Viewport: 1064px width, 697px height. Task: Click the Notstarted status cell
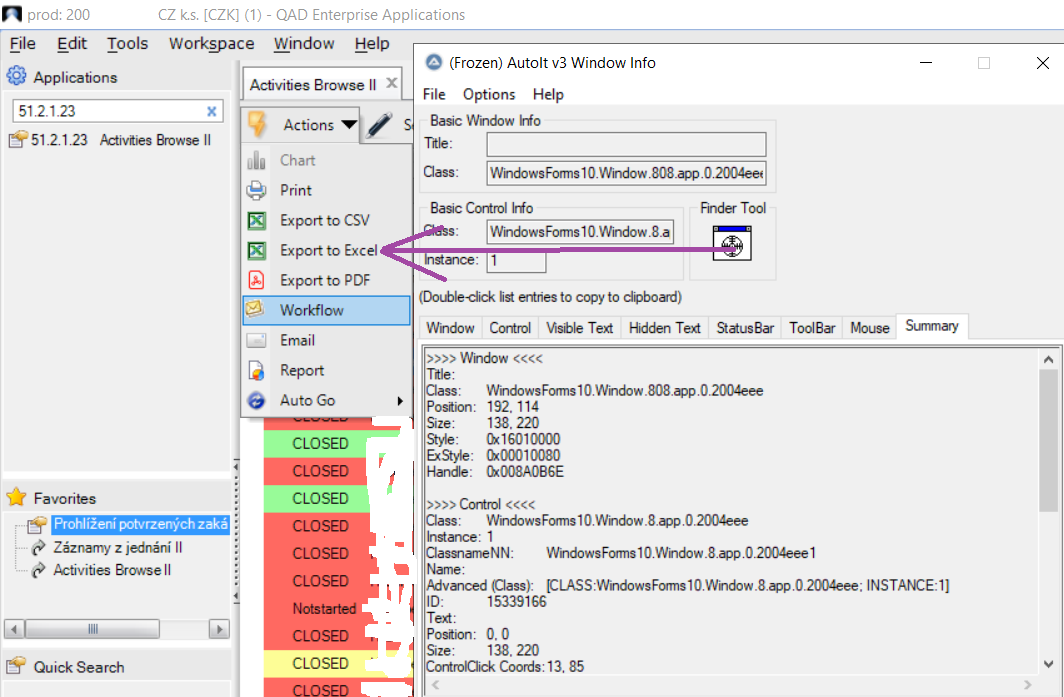pyautogui.click(x=324, y=609)
